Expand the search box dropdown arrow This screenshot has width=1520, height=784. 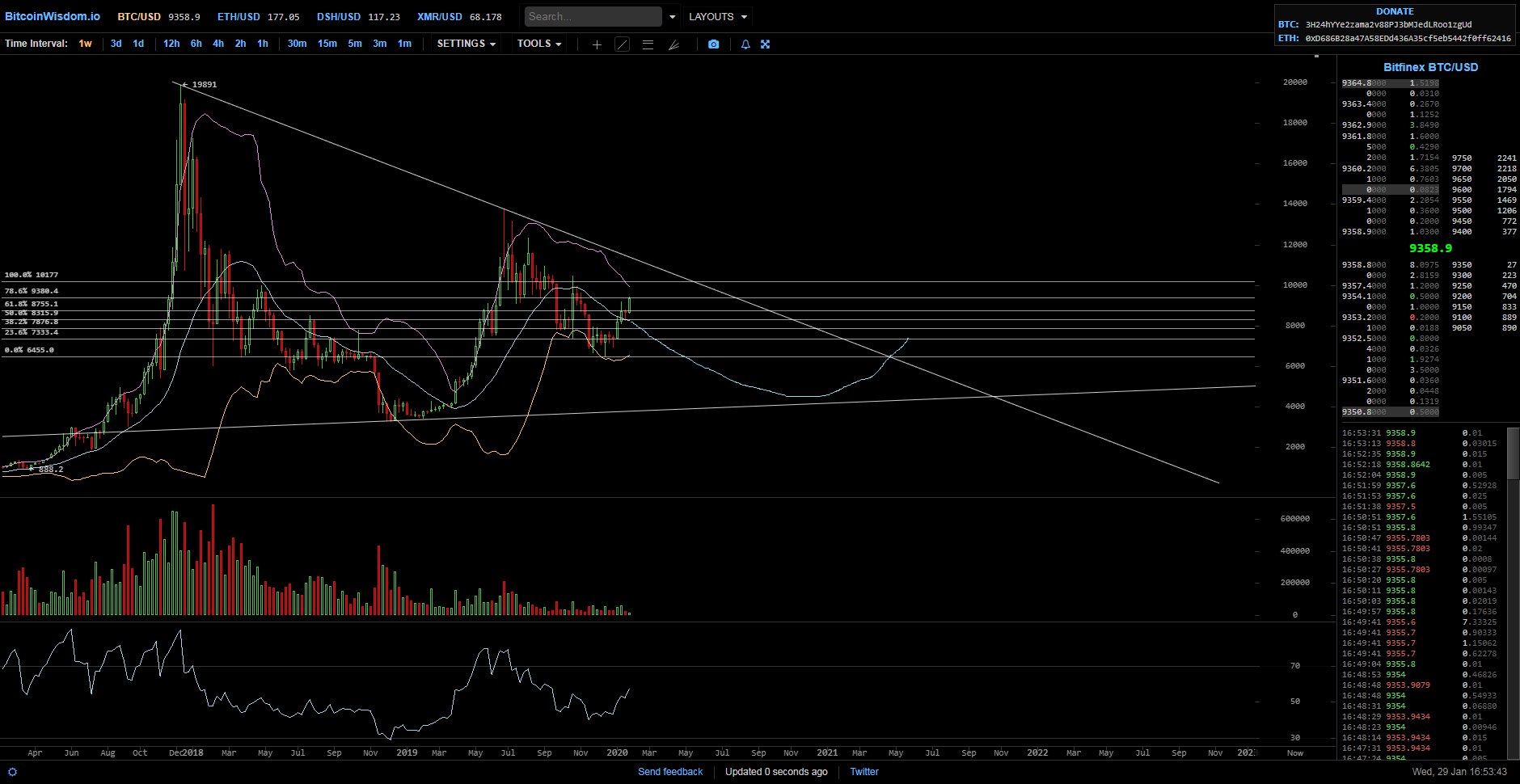point(672,17)
